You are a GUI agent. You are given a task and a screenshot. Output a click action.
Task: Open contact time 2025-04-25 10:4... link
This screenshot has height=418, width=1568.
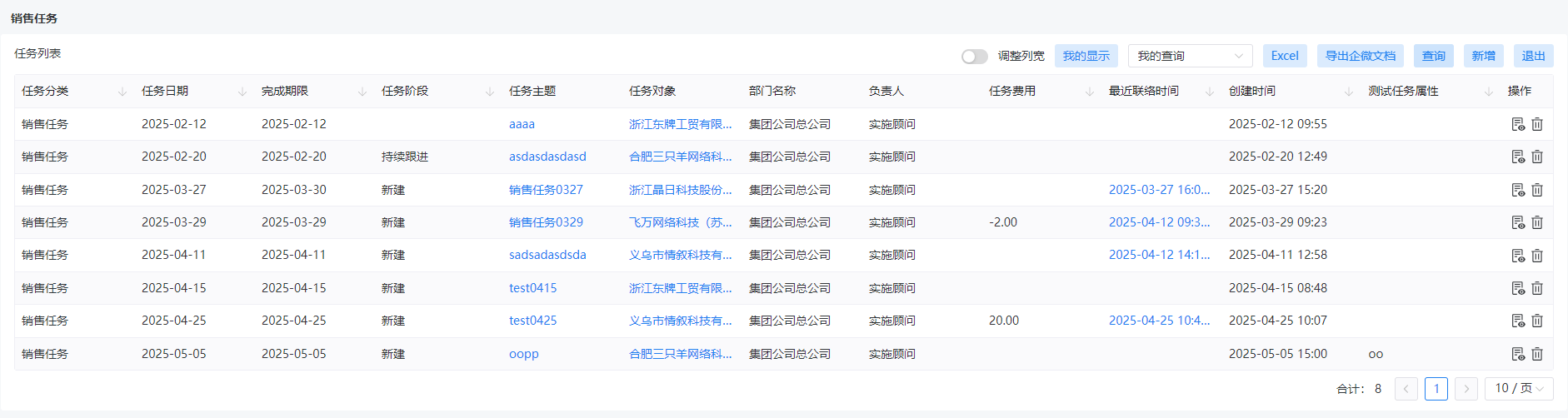point(1159,321)
